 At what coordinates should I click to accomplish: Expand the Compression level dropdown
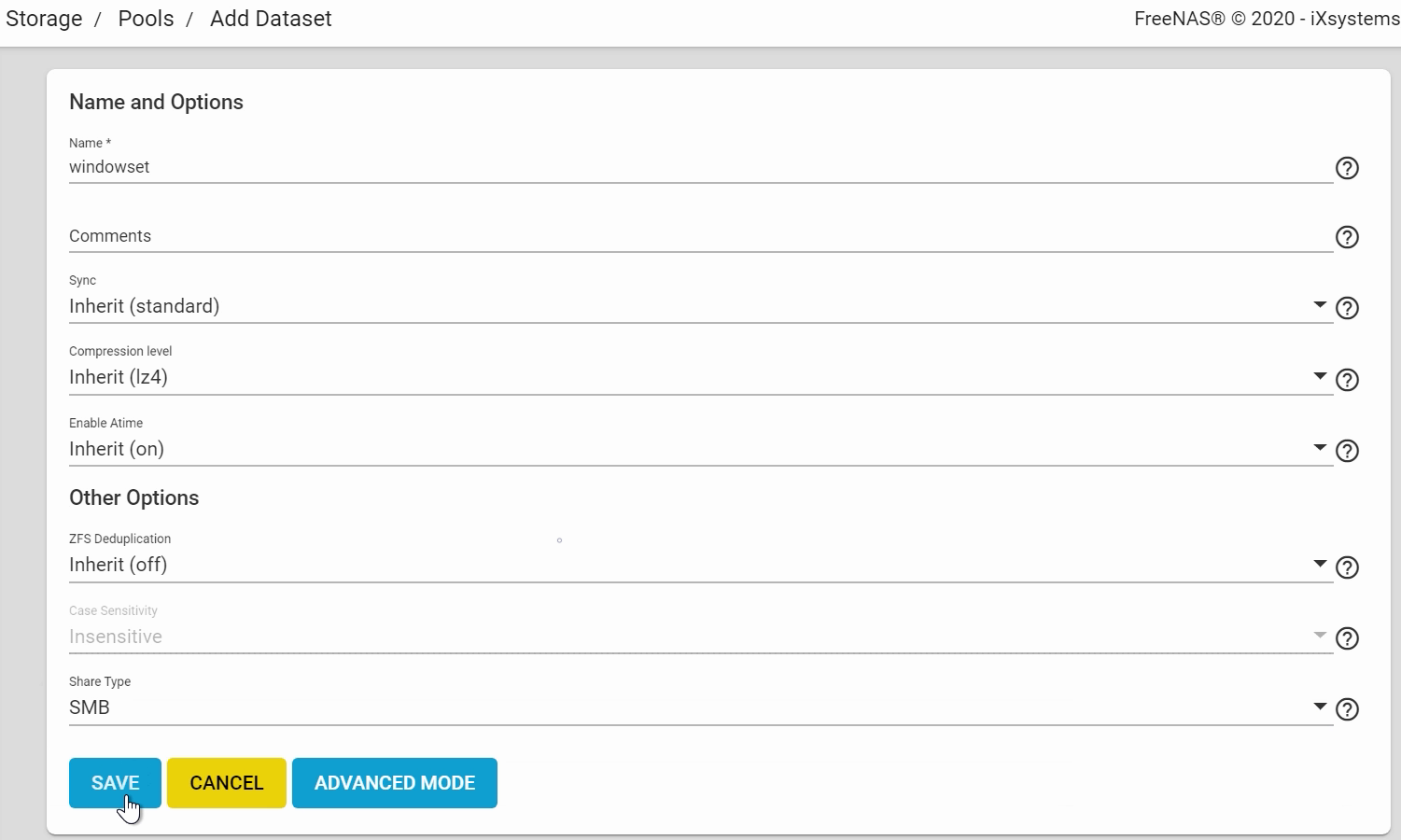point(700,377)
